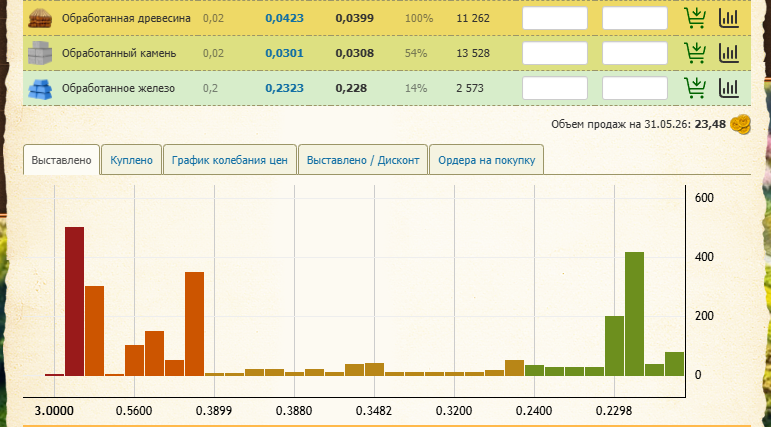Click the x-axis label 0.3482
Screen dimensions: 771x427
tap(374, 411)
